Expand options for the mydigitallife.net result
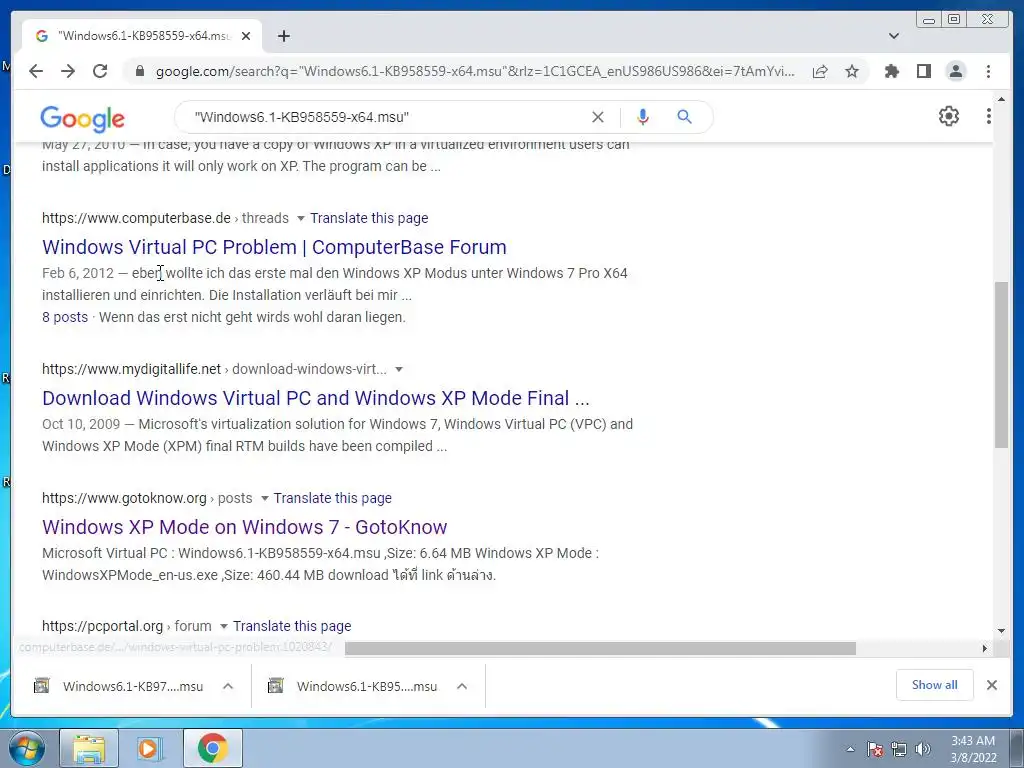Viewport: 1024px width, 768px height. [x=398, y=369]
